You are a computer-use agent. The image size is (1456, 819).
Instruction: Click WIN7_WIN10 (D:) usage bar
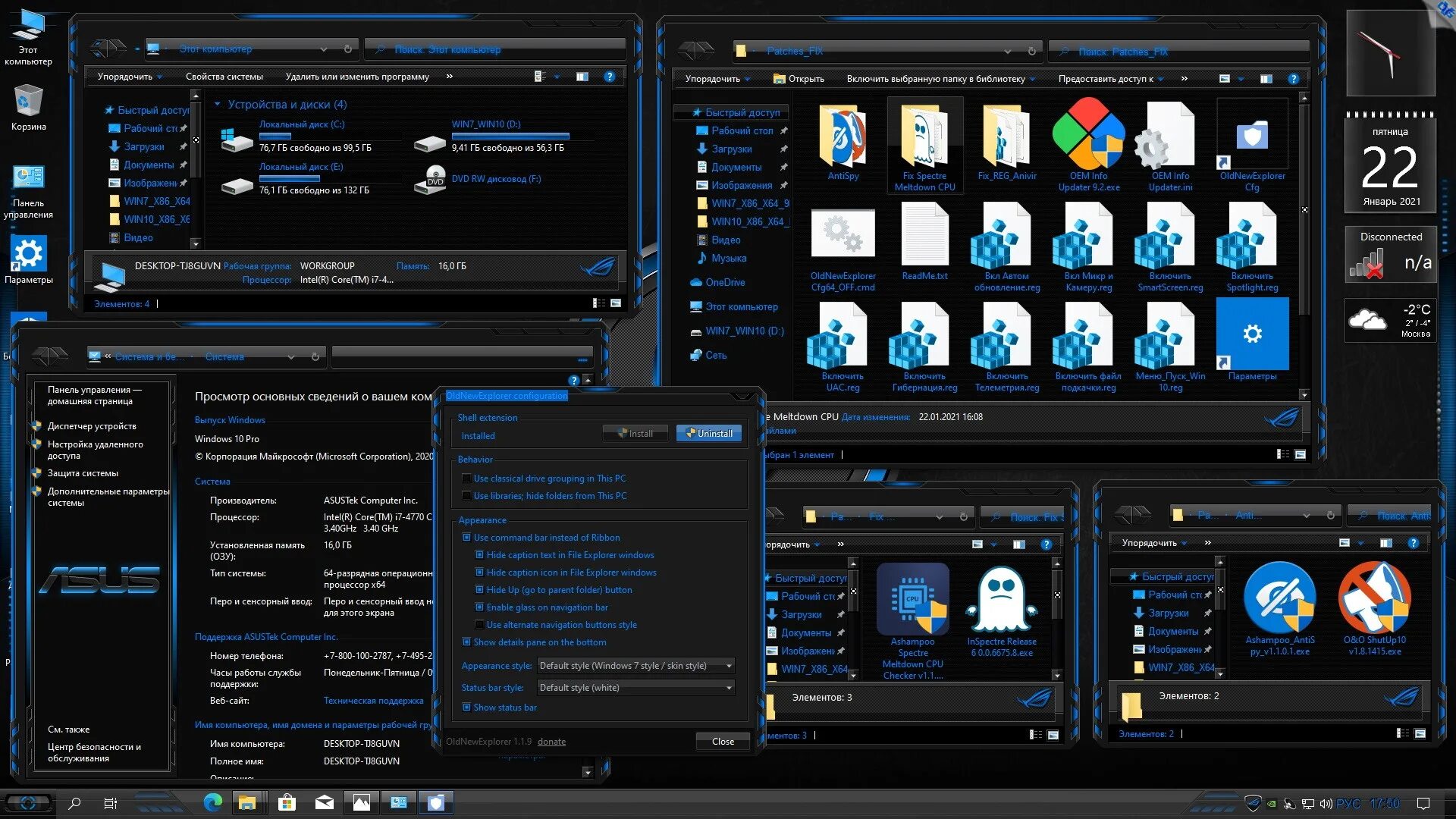click(x=510, y=136)
